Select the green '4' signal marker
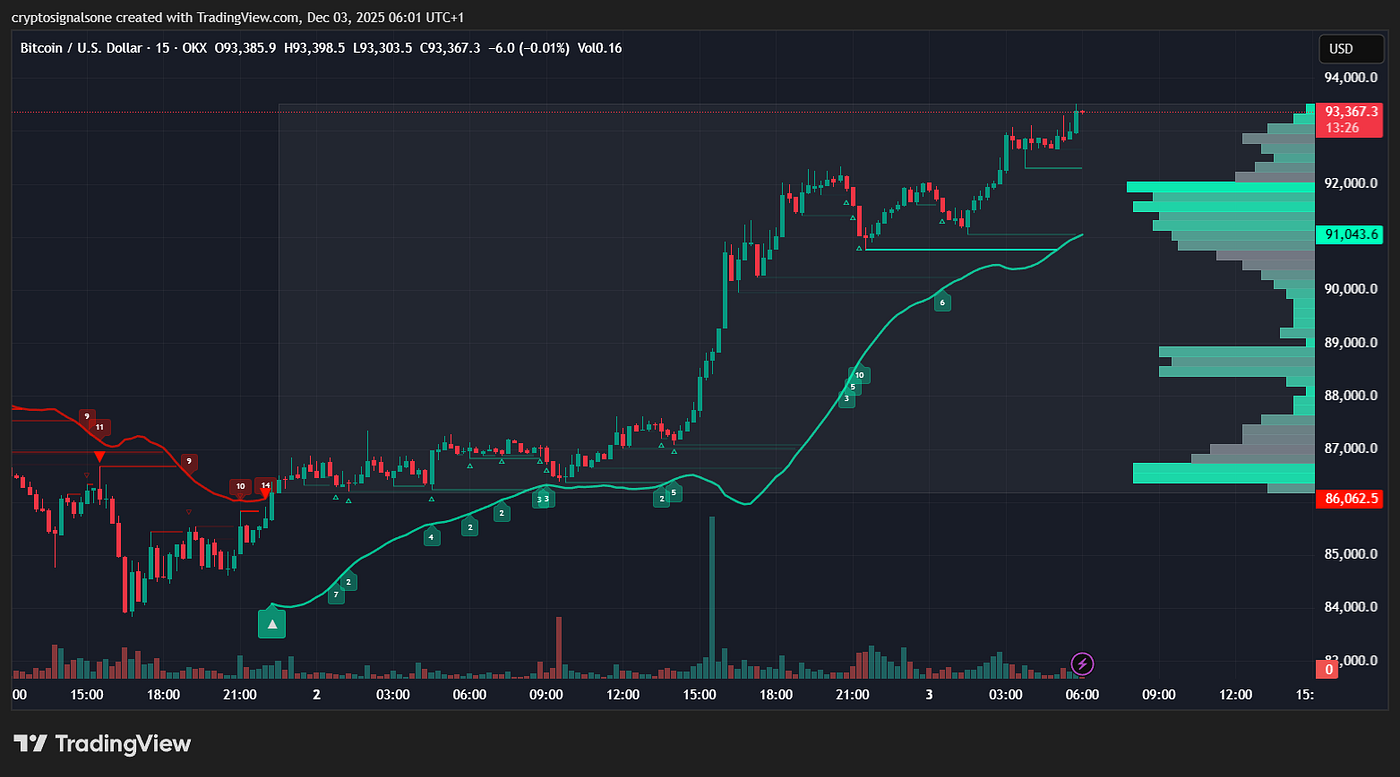This screenshot has height=777, width=1400. click(431, 537)
